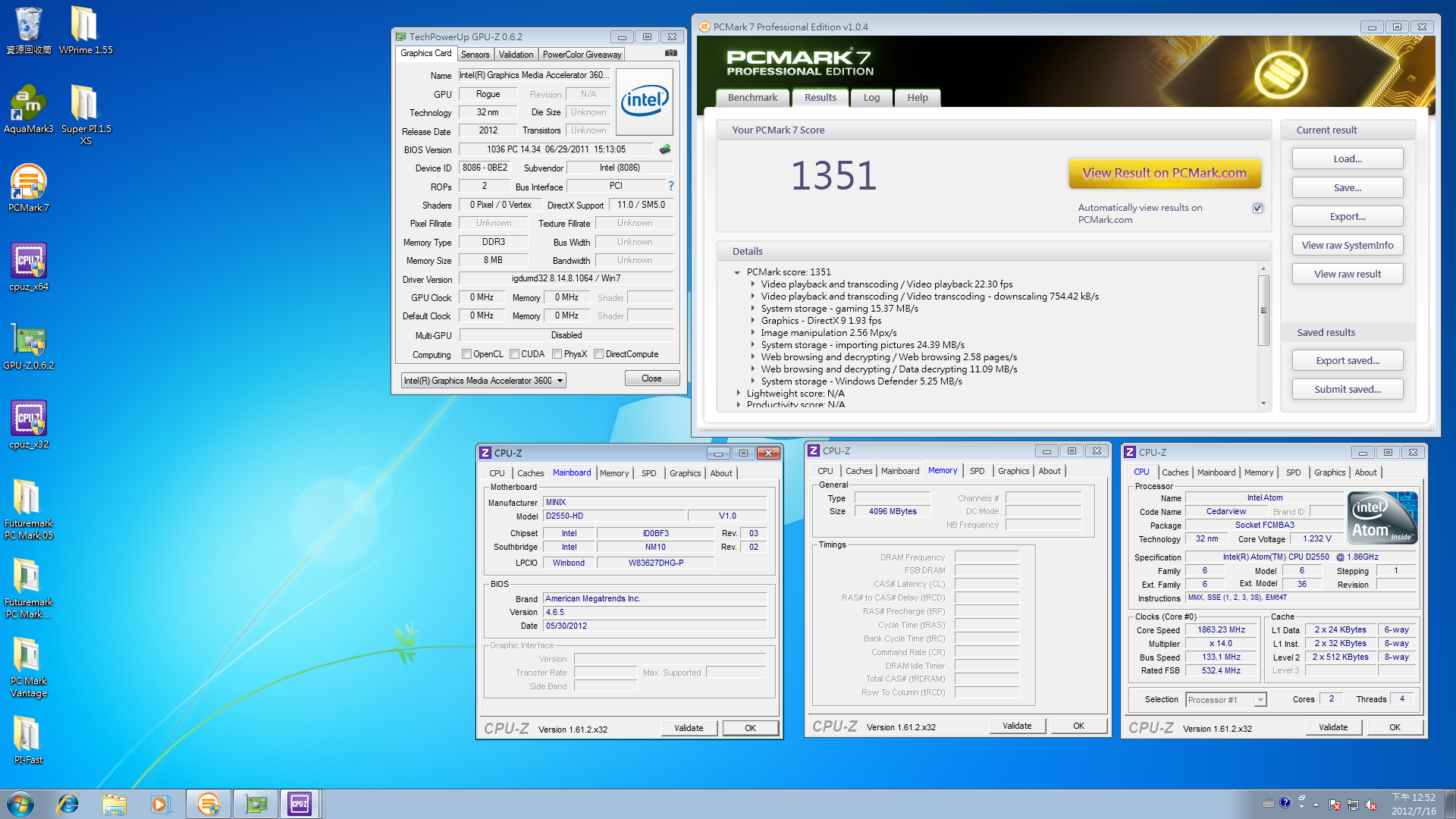Expand Web browsing 2.58 pages/s entry
The width and height of the screenshot is (1456, 819).
(753, 357)
